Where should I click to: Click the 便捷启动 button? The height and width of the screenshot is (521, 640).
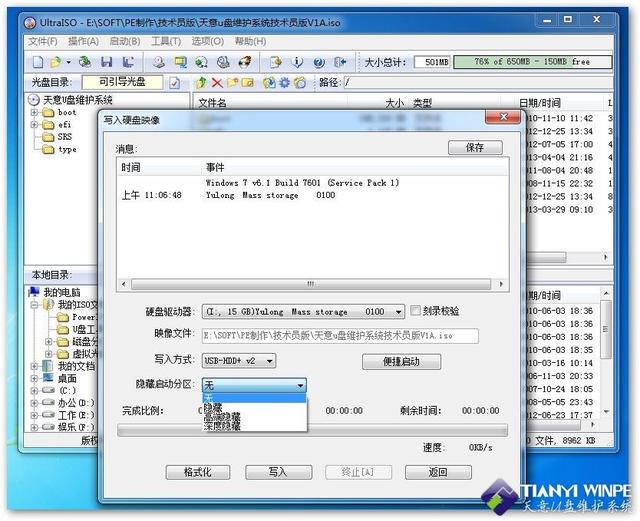coord(401,361)
